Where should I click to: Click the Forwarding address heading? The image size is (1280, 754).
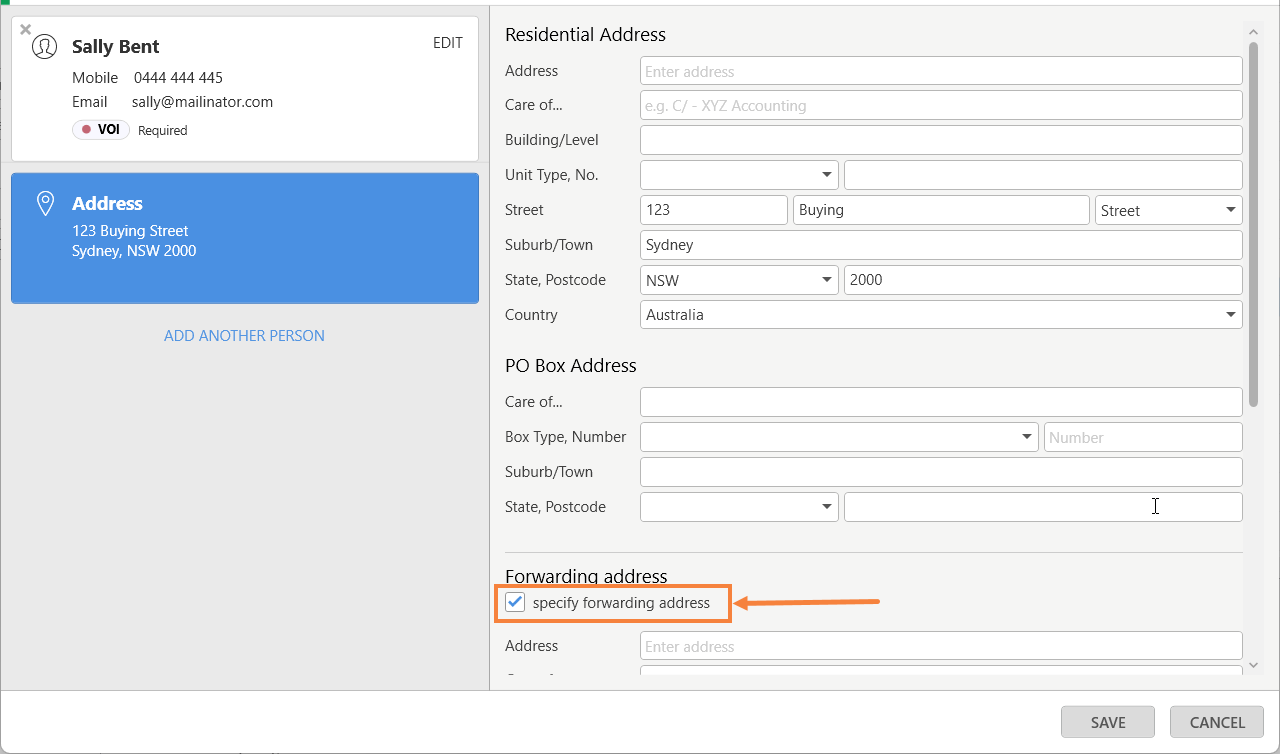coord(586,577)
